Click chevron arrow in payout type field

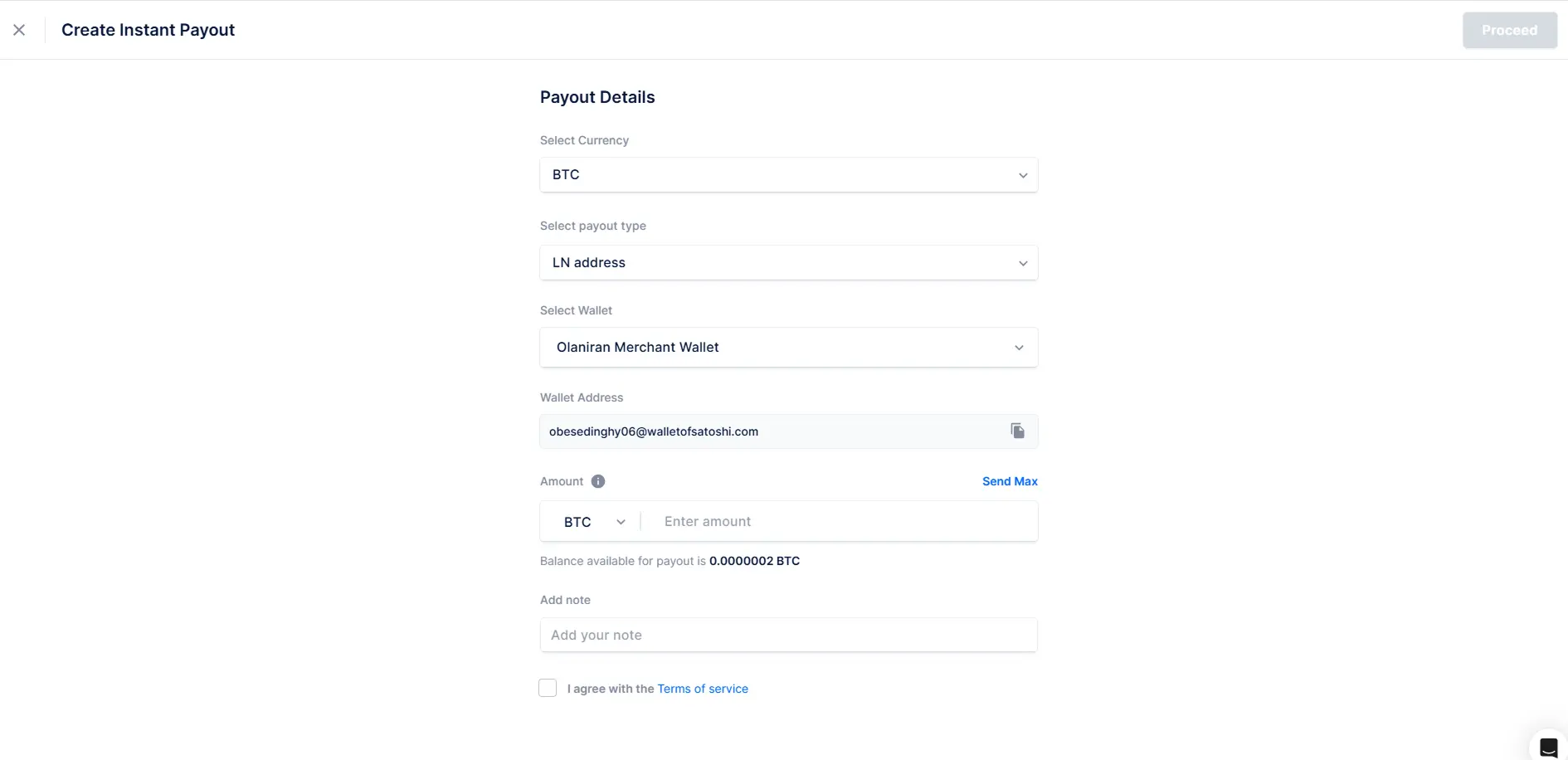pos(1023,263)
